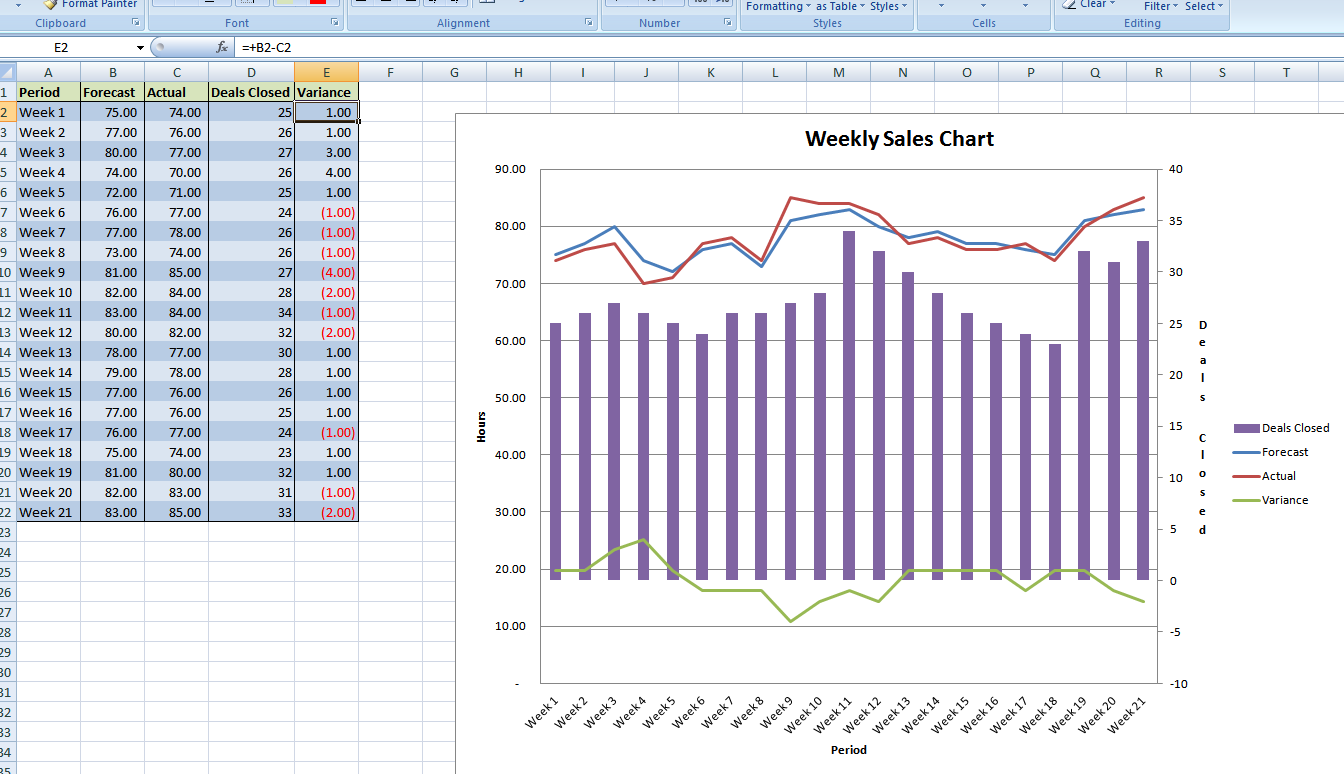The image size is (1344, 774).
Task: Open the Format as Table dropdown
Action: coord(840,6)
